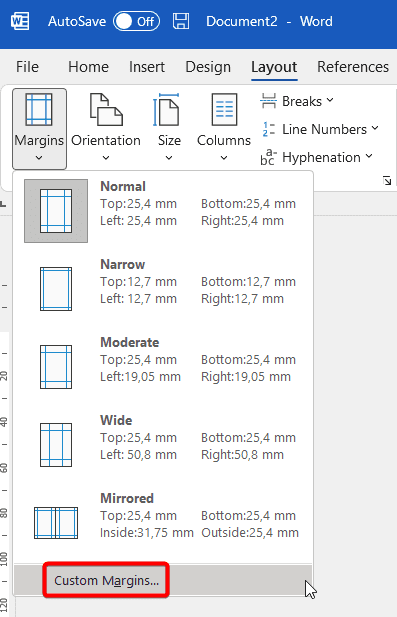Image resolution: width=397 pixels, height=617 pixels.
Task: Click the Line Numbers icon
Action: tap(268, 129)
